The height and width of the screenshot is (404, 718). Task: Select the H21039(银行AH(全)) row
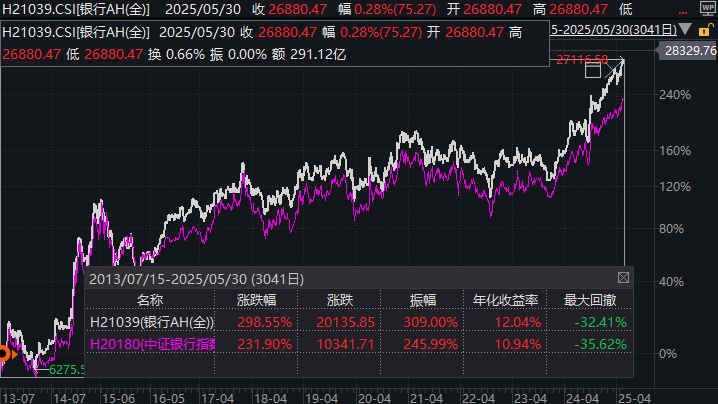(152, 321)
